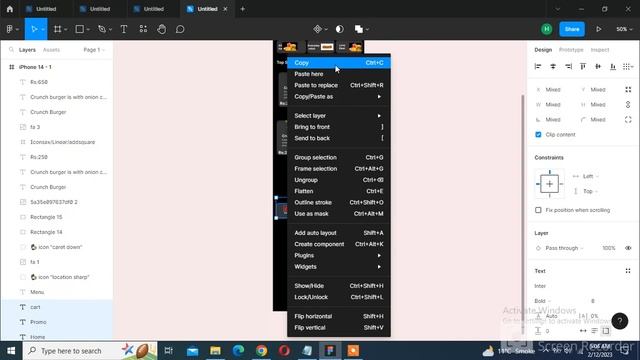Choose Add auto layout menu item
Screen dimensions: 640x360
[x=338, y=233]
